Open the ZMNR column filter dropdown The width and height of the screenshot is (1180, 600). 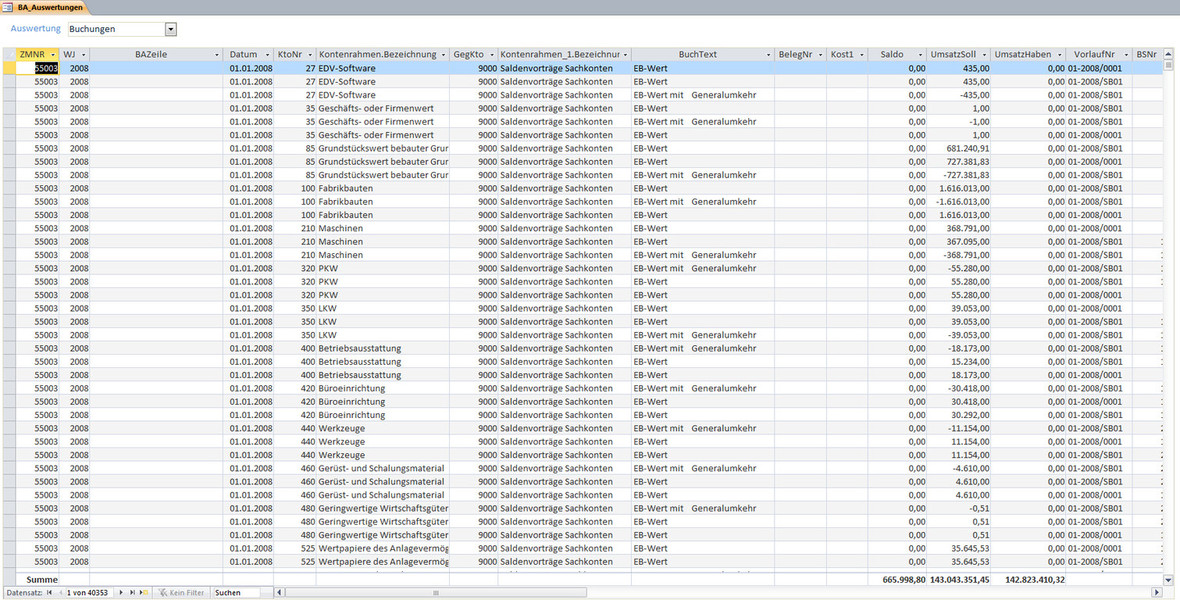[x=53, y=55]
